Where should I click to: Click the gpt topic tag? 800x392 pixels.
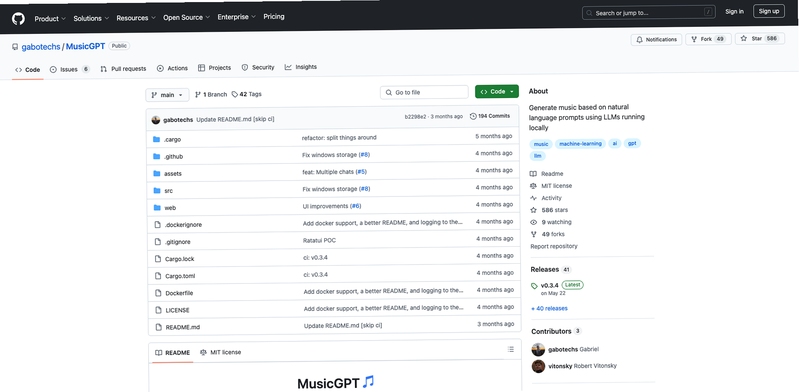[x=632, y=143]
